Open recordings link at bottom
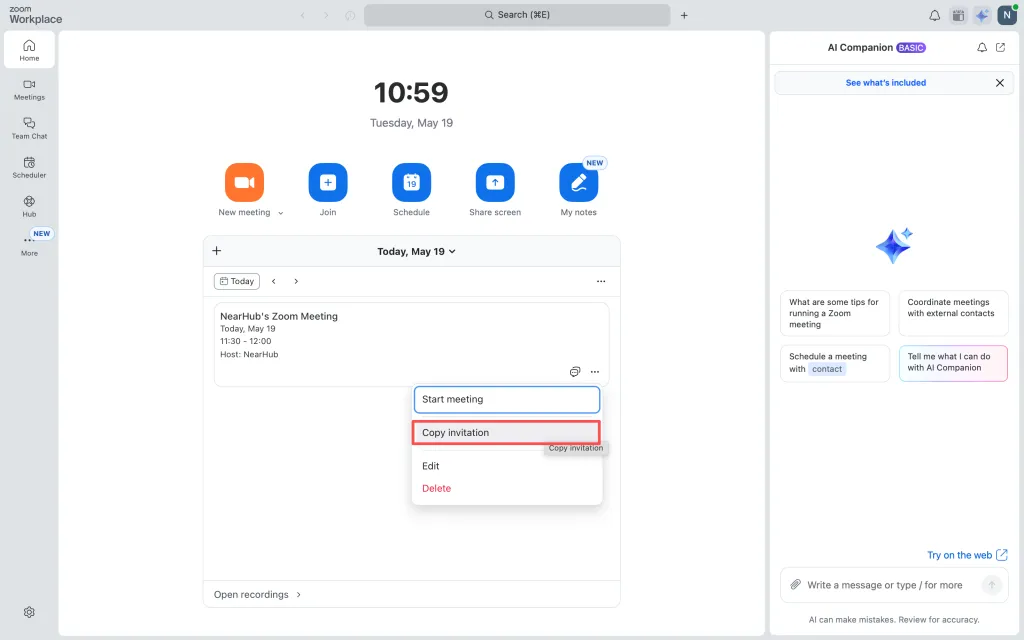 tap(257, 594)
